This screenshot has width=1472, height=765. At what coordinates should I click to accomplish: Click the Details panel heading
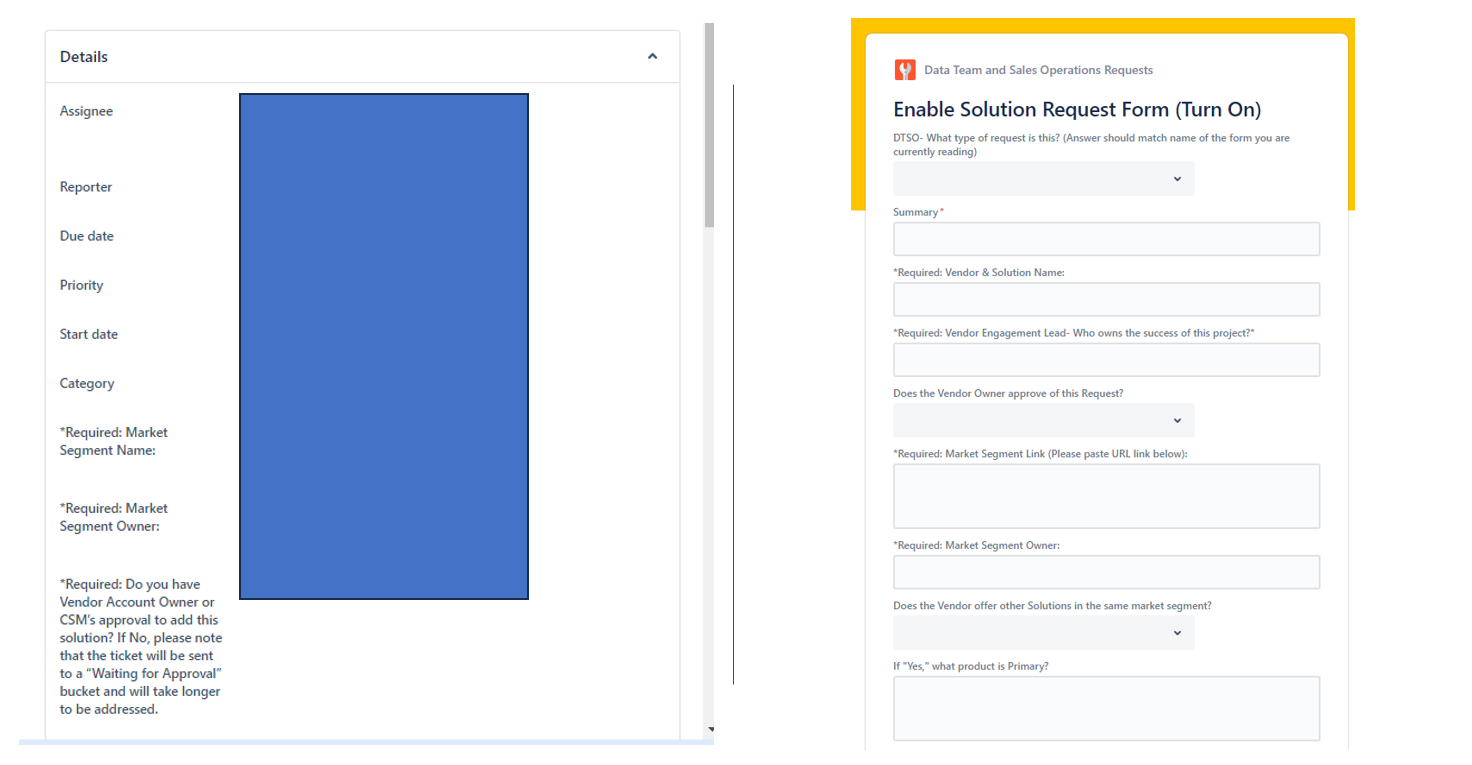point(84,57)
